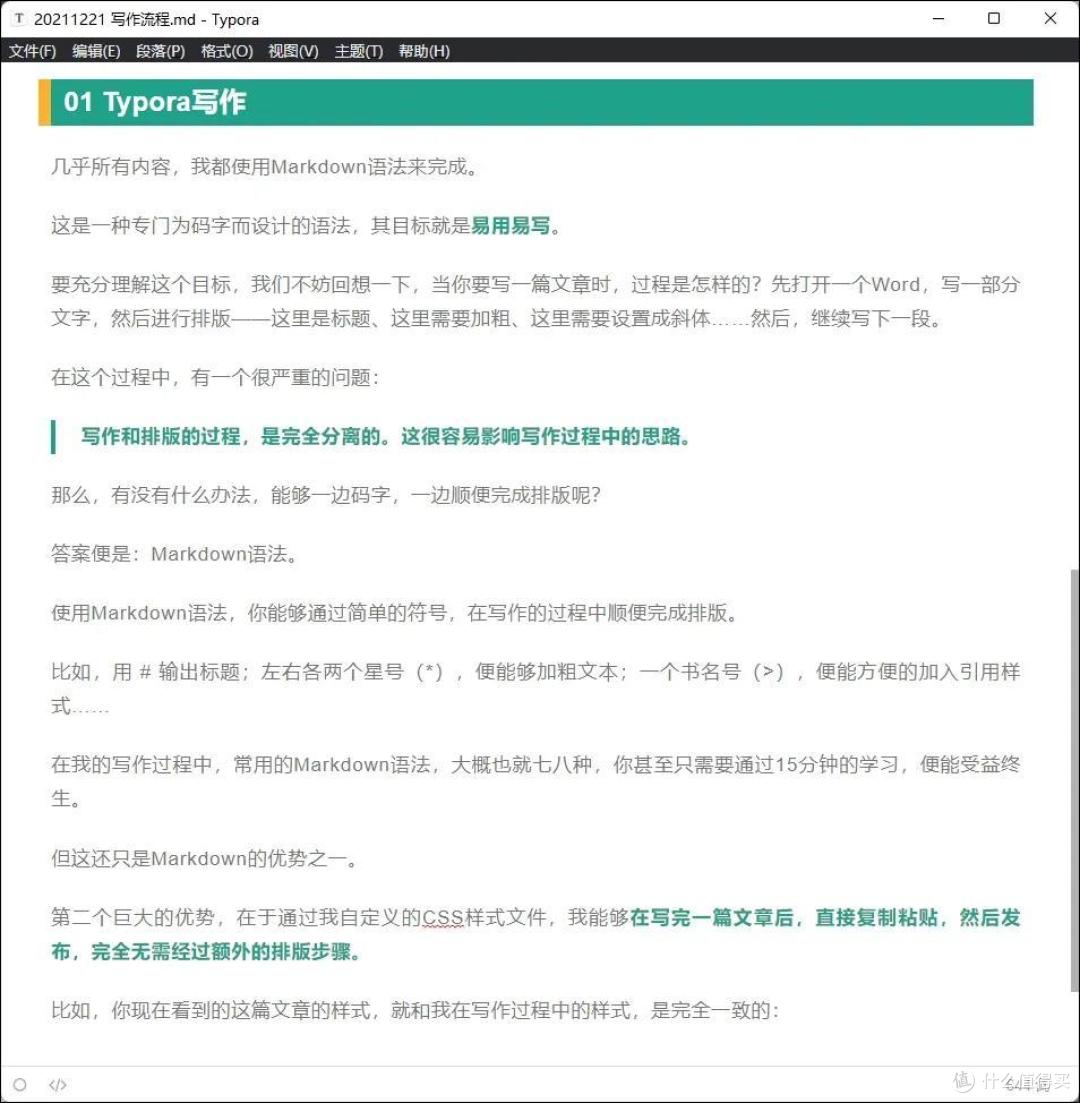Minimize the Typora window
The width and height of the screenshot is (1080, 1103).
coord(938,19)
